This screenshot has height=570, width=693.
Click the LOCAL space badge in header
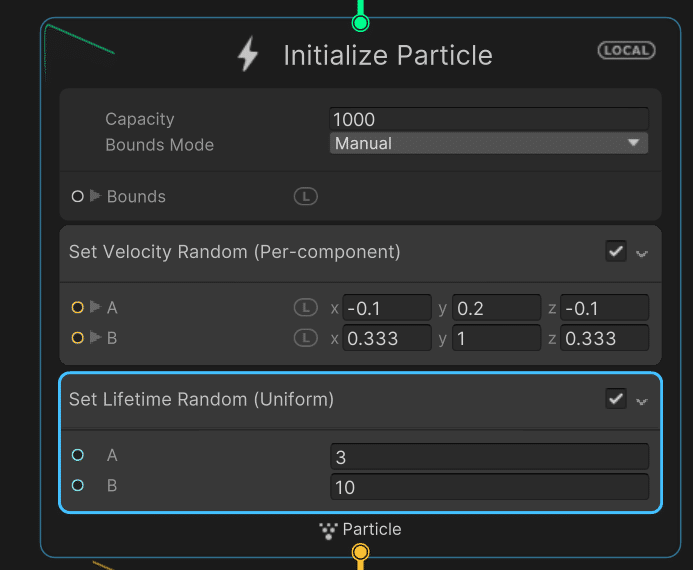(626, 50)
